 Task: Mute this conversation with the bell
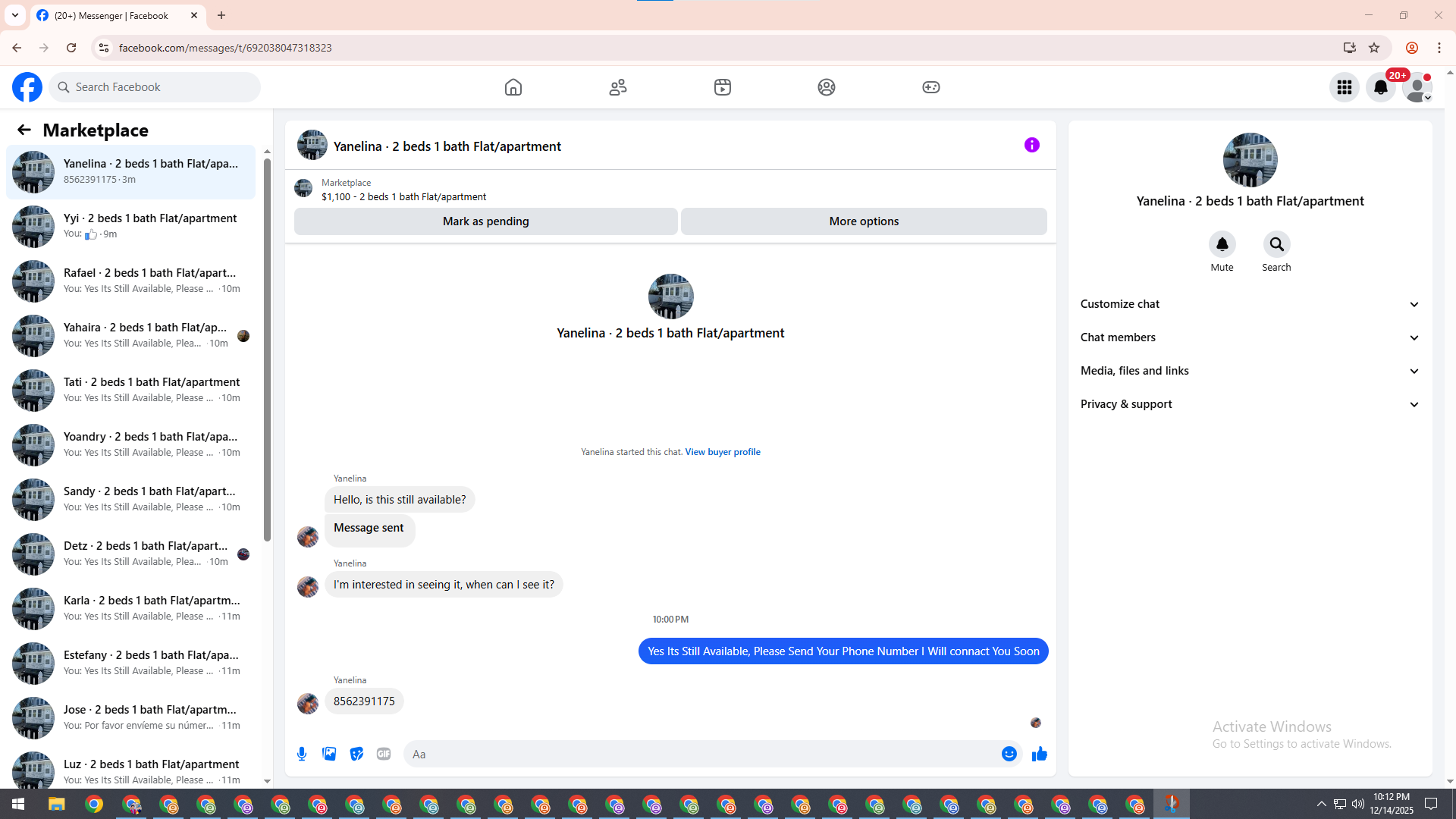click(x=1222, y=245)
